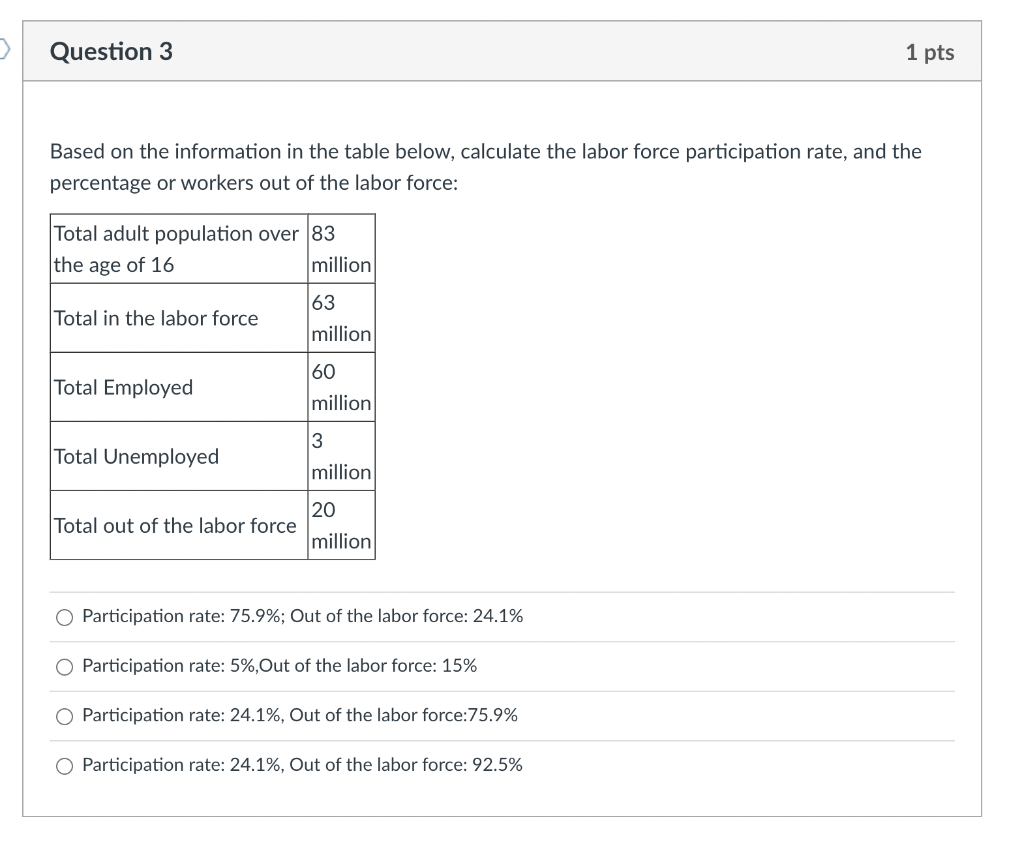Click the 'Total Employed' table cell

[x=179, y=387]
